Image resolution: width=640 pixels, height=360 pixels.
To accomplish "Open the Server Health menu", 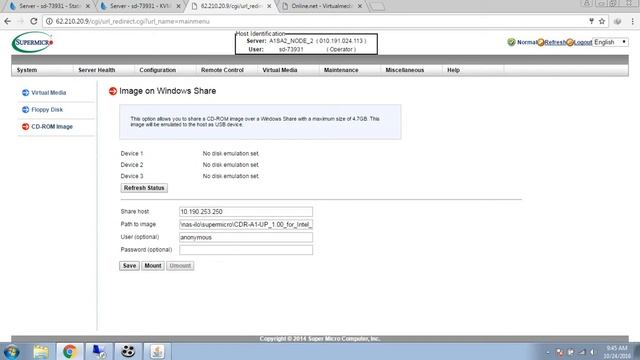I will 97,70.
